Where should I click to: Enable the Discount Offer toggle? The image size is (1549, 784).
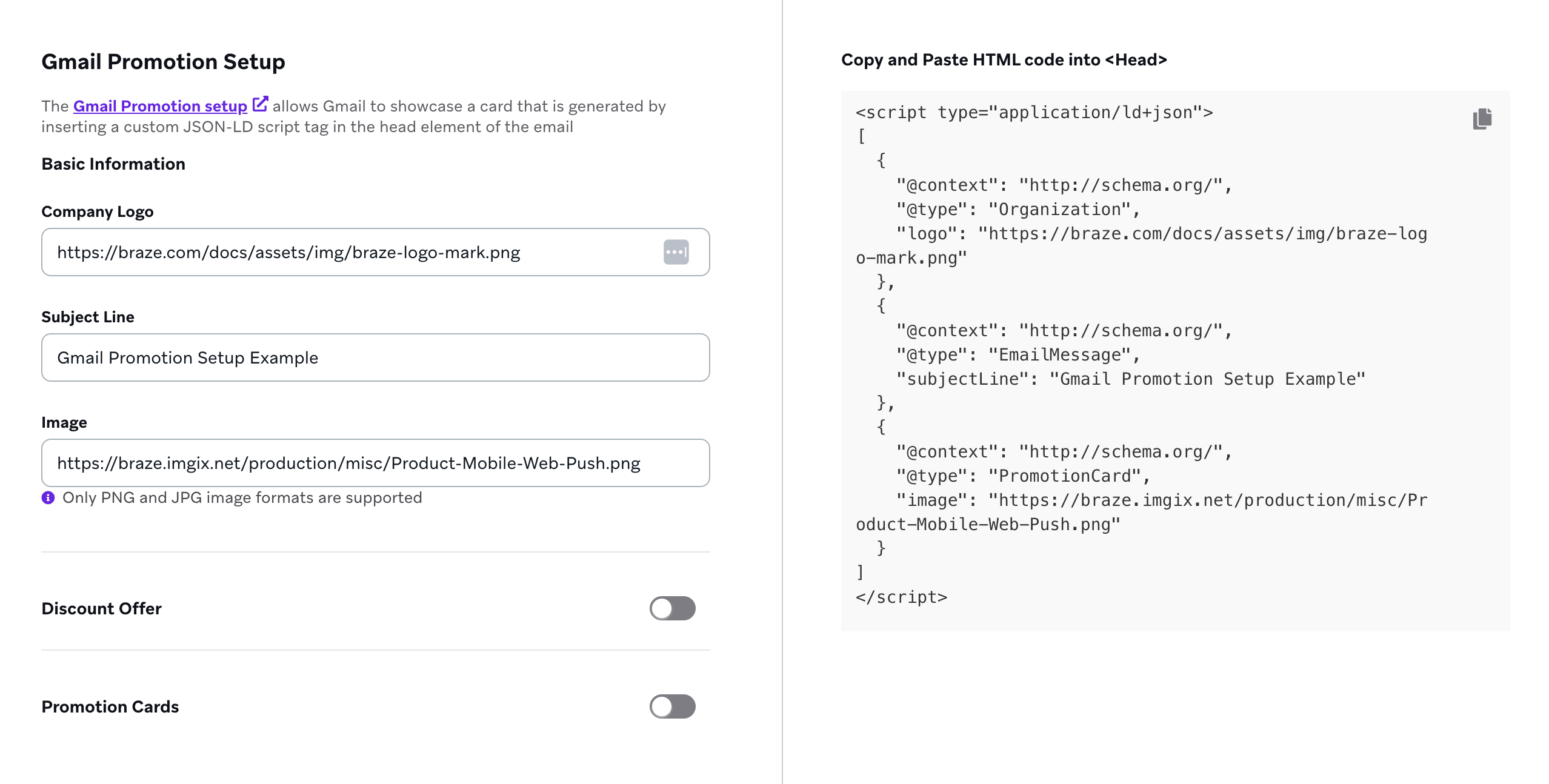tap(672, 608)
